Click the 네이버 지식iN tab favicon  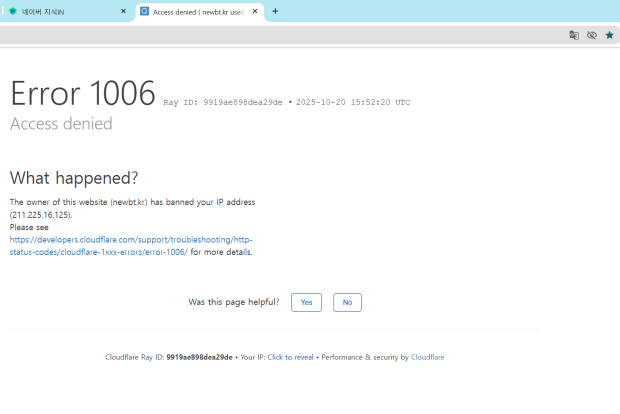[x=13, y=11]
